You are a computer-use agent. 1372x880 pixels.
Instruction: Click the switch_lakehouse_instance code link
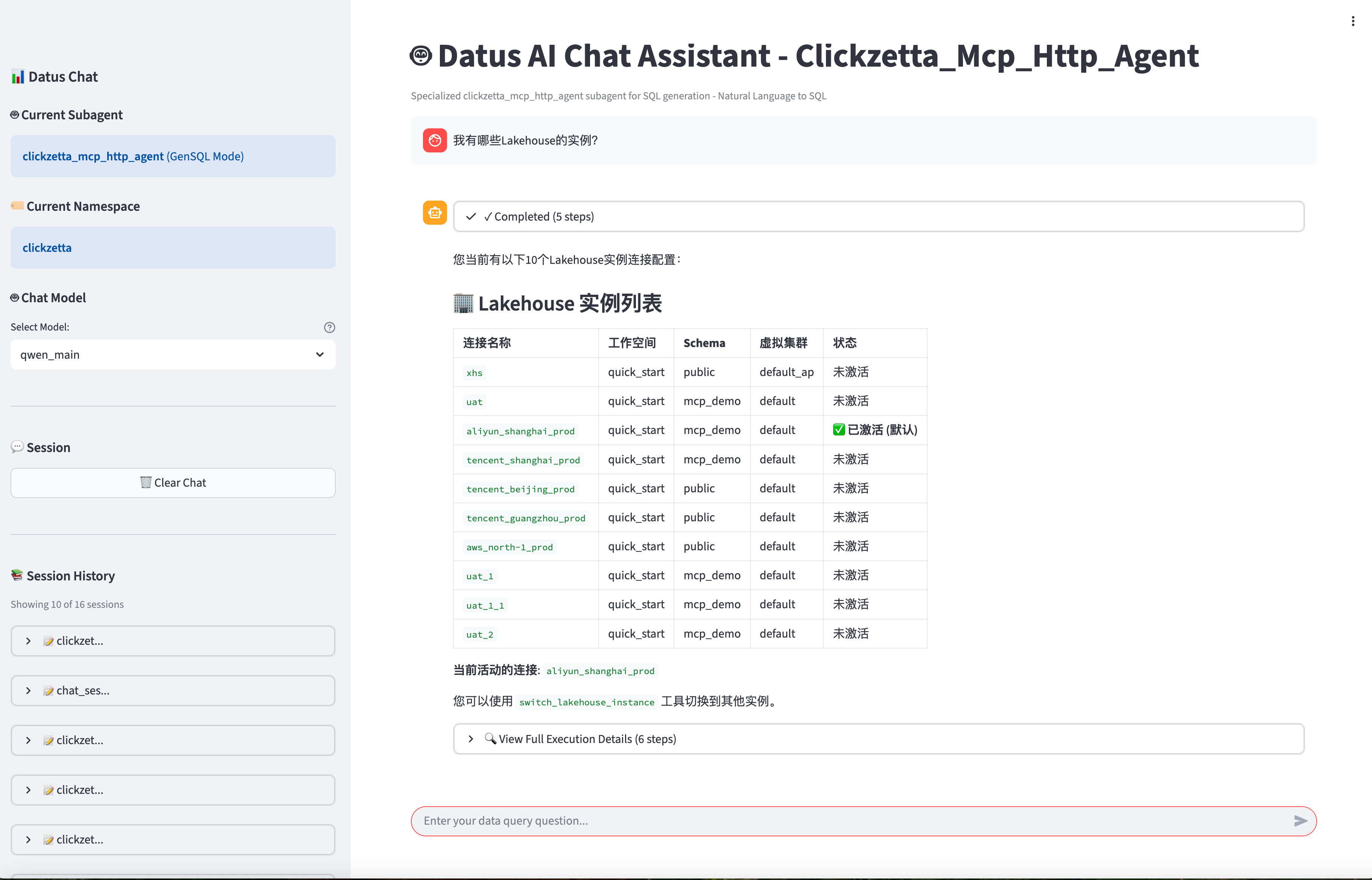coord(586,702)
